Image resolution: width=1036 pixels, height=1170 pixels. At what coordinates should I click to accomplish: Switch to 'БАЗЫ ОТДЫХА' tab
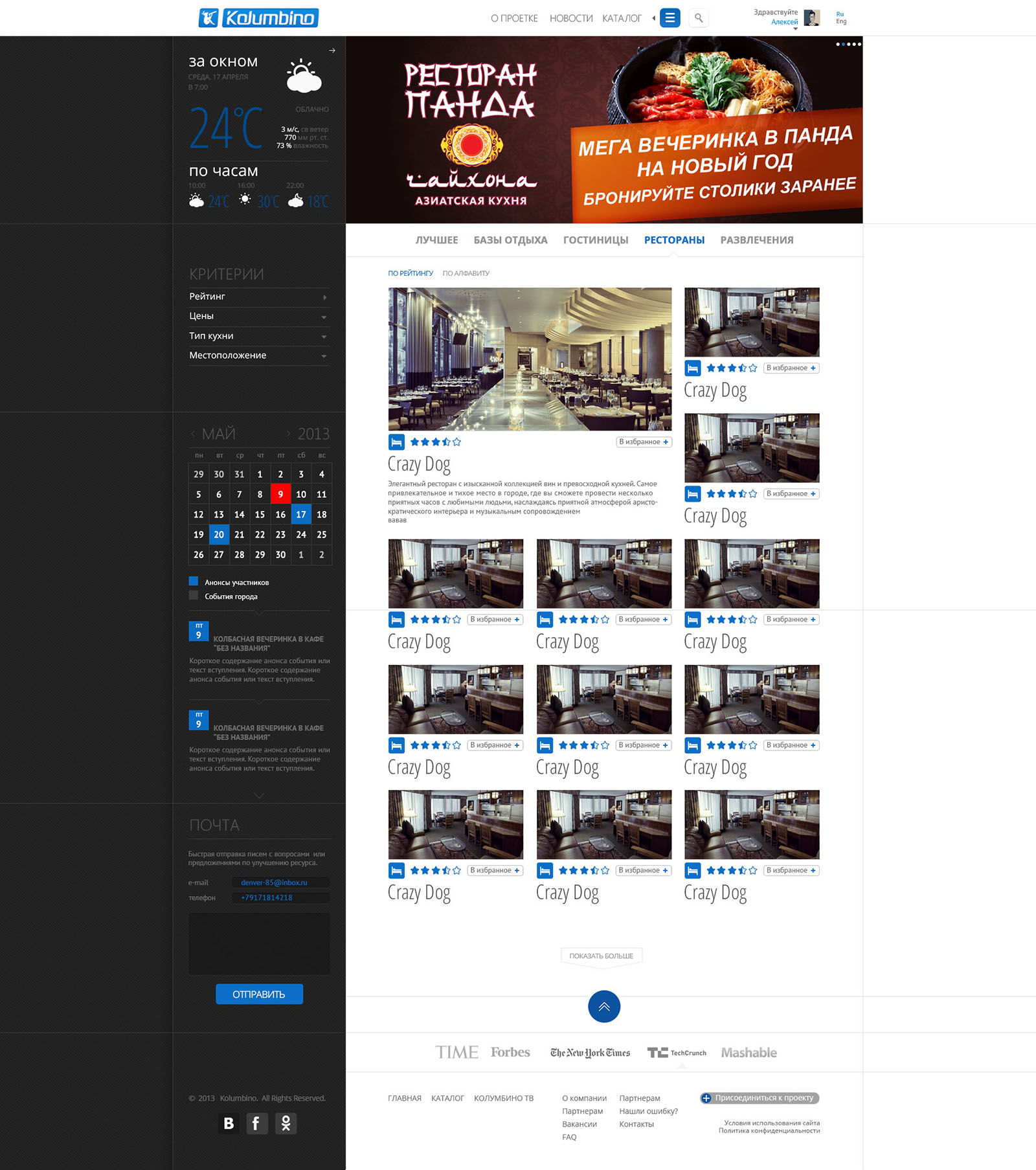point(510,240)
